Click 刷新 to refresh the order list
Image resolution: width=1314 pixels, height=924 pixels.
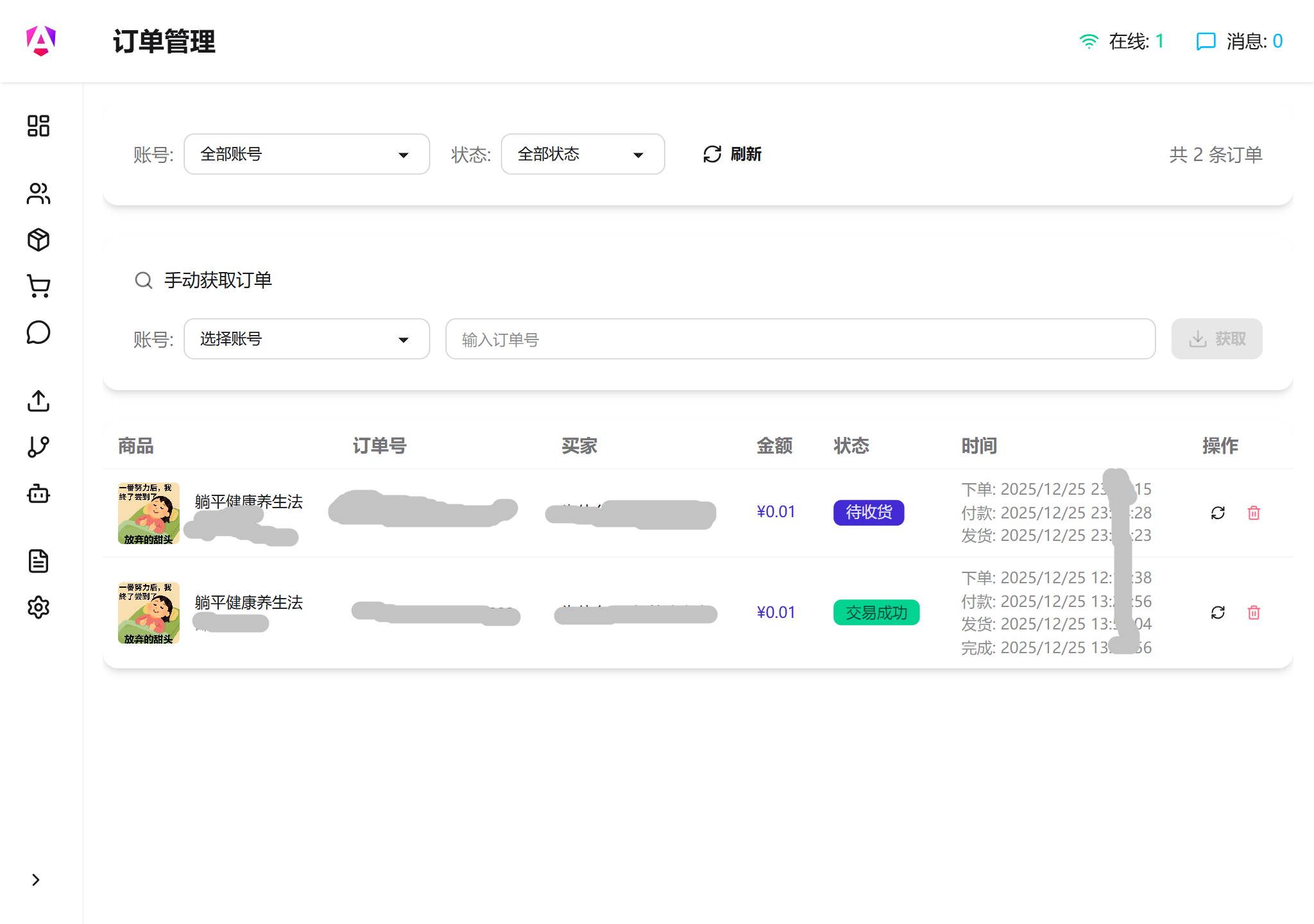click(732, 154)
